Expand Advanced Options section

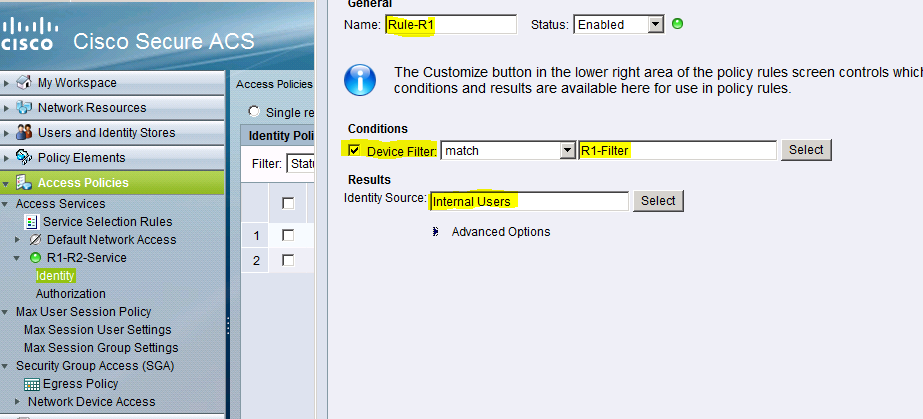[x=436, y=232]
